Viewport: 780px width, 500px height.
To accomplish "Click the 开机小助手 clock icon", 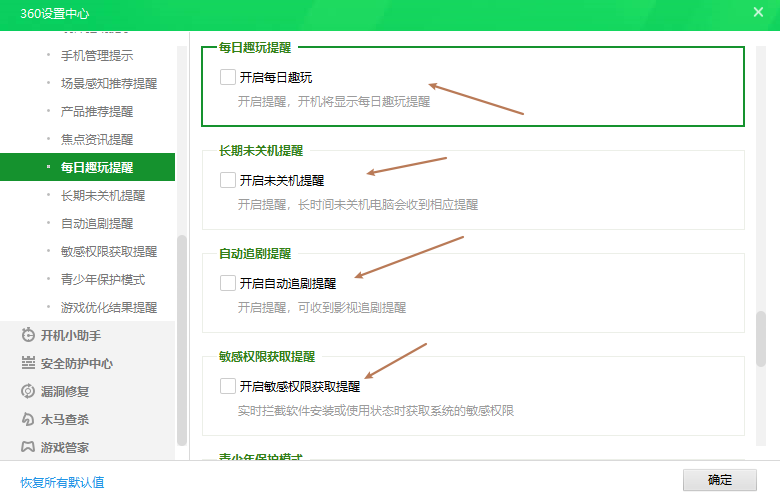I will [28, 335].
